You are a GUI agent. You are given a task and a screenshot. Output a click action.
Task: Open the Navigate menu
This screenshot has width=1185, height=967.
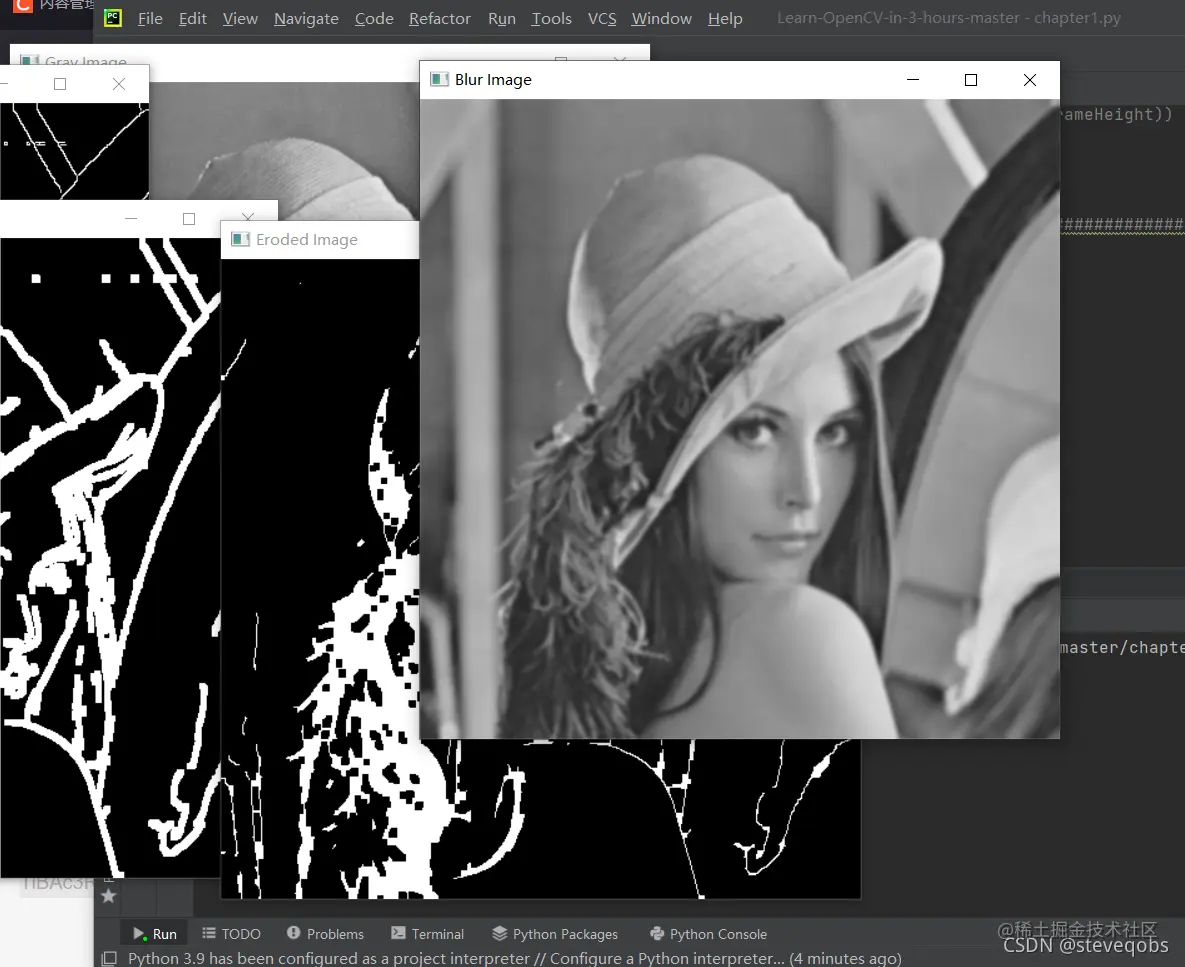click(306, 18)
